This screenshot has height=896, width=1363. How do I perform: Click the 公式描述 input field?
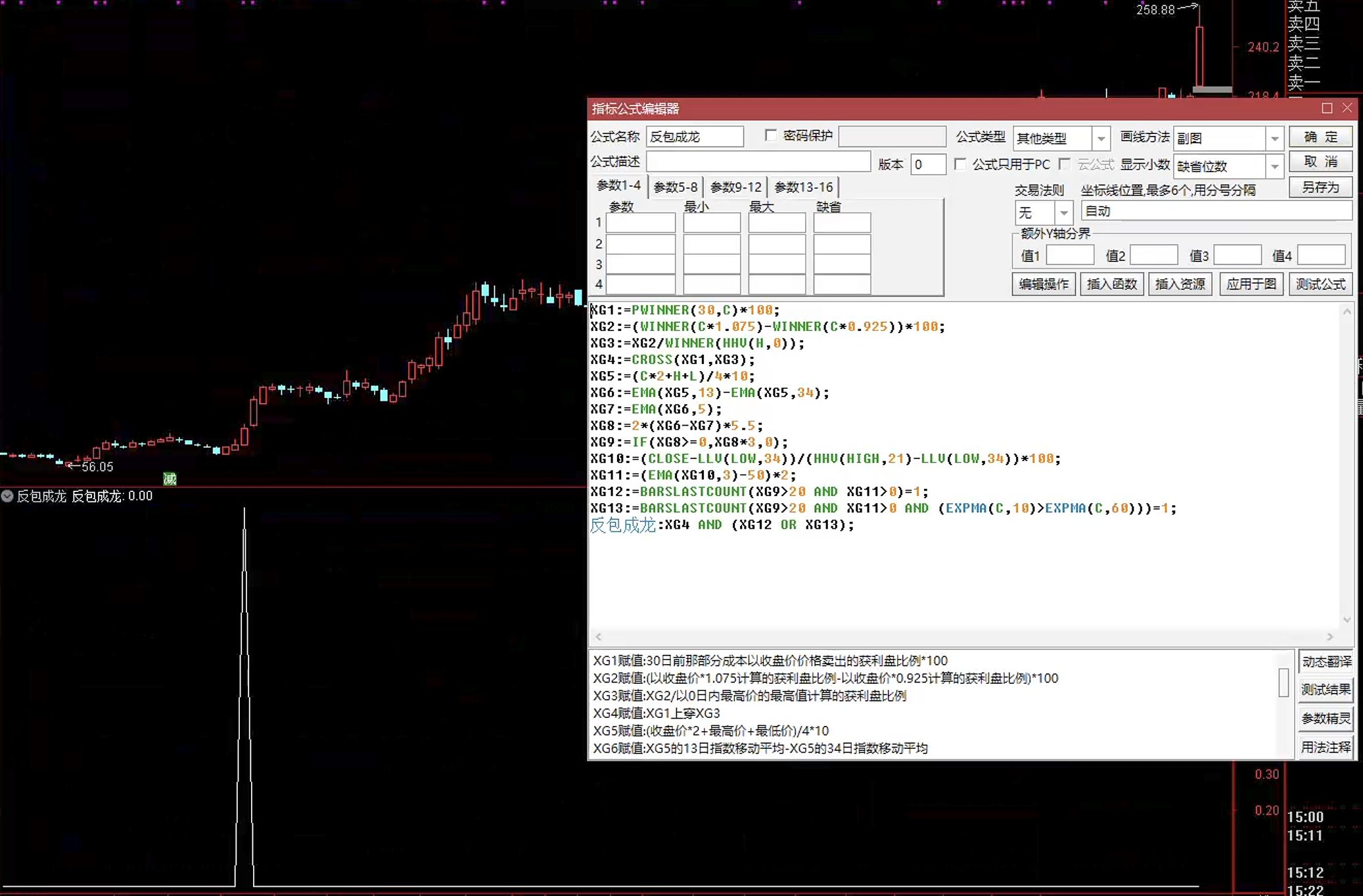pos(758,162)
